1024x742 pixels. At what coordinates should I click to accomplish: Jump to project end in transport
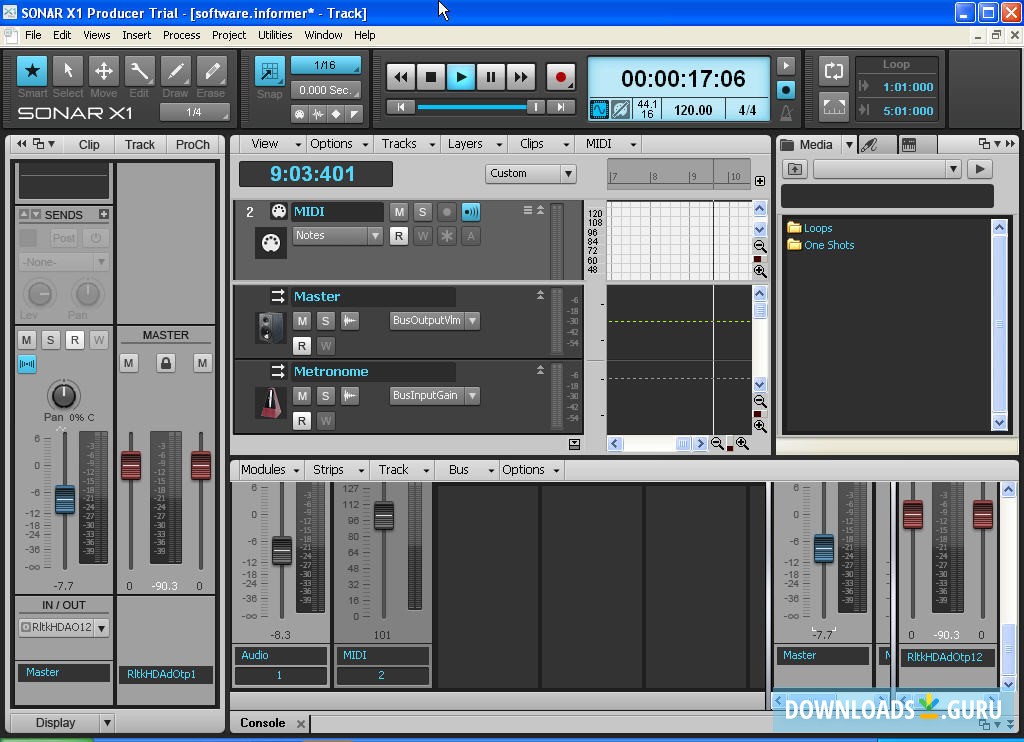pos(561,106)
